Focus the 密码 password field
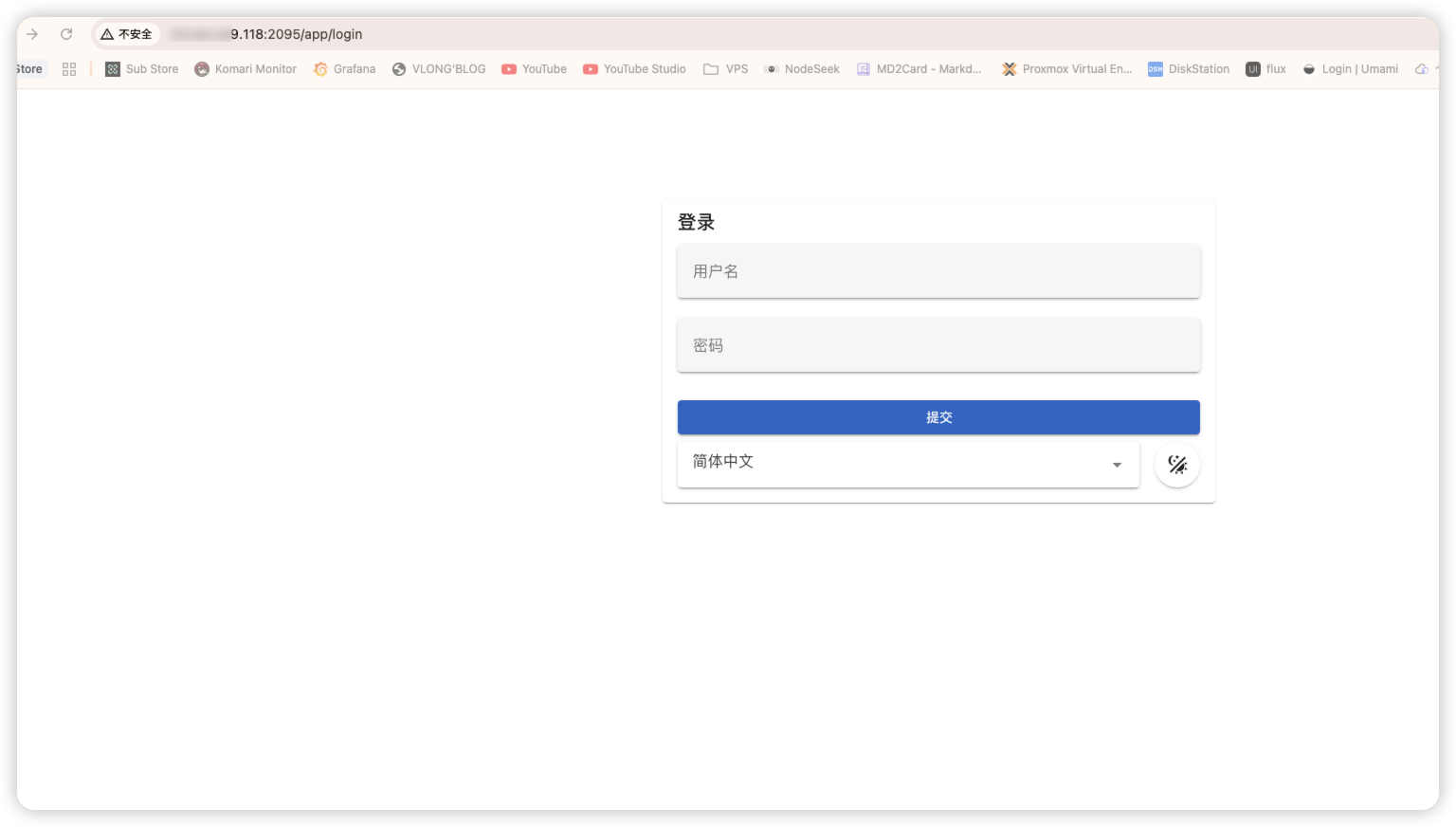This screenshot has width=1456, height=827. (x=937, y=345)
